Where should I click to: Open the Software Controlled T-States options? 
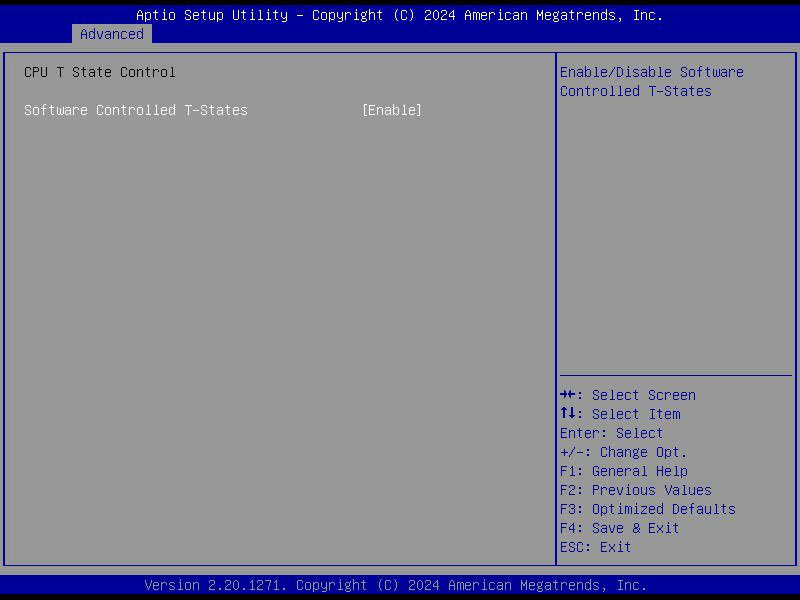click(x=392, y=110)
